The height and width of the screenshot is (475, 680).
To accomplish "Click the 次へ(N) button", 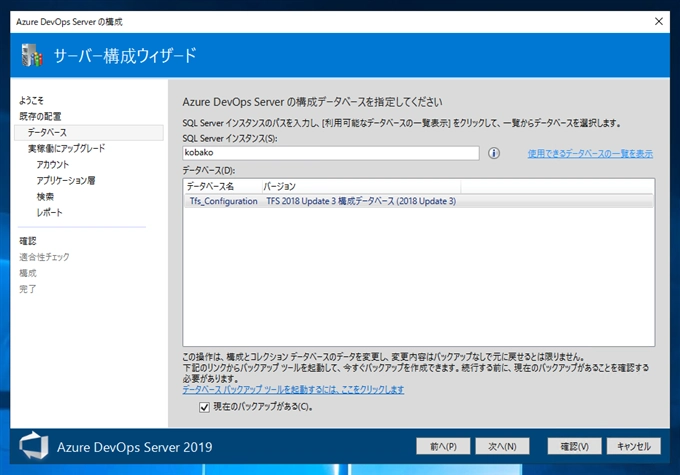I will click(502, 446).
